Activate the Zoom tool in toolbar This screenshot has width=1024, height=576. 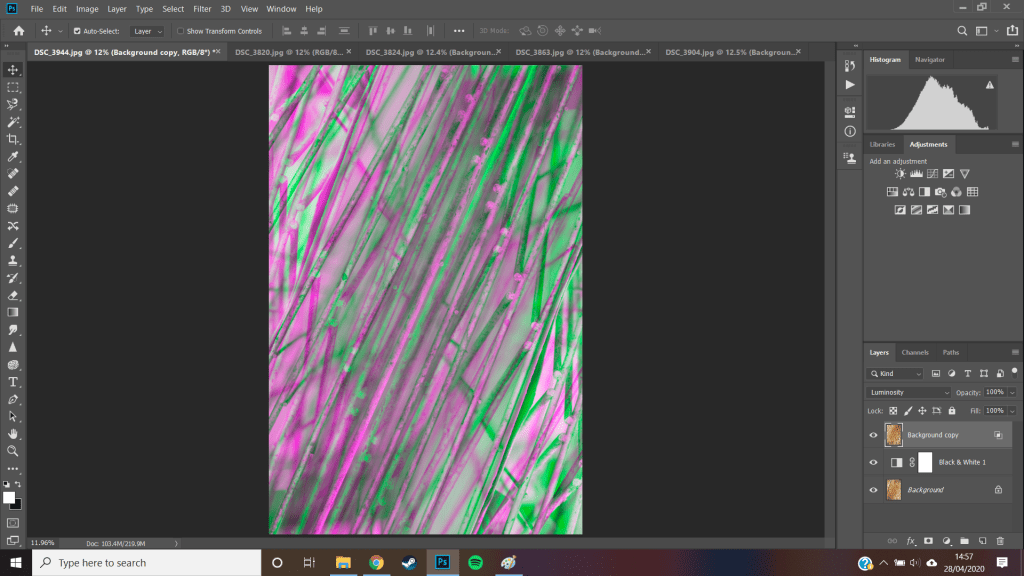pos(13,451)
